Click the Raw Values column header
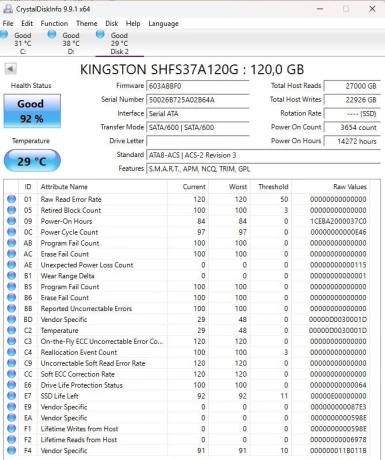This screenshot has height=460, width=385. (331, 187)
